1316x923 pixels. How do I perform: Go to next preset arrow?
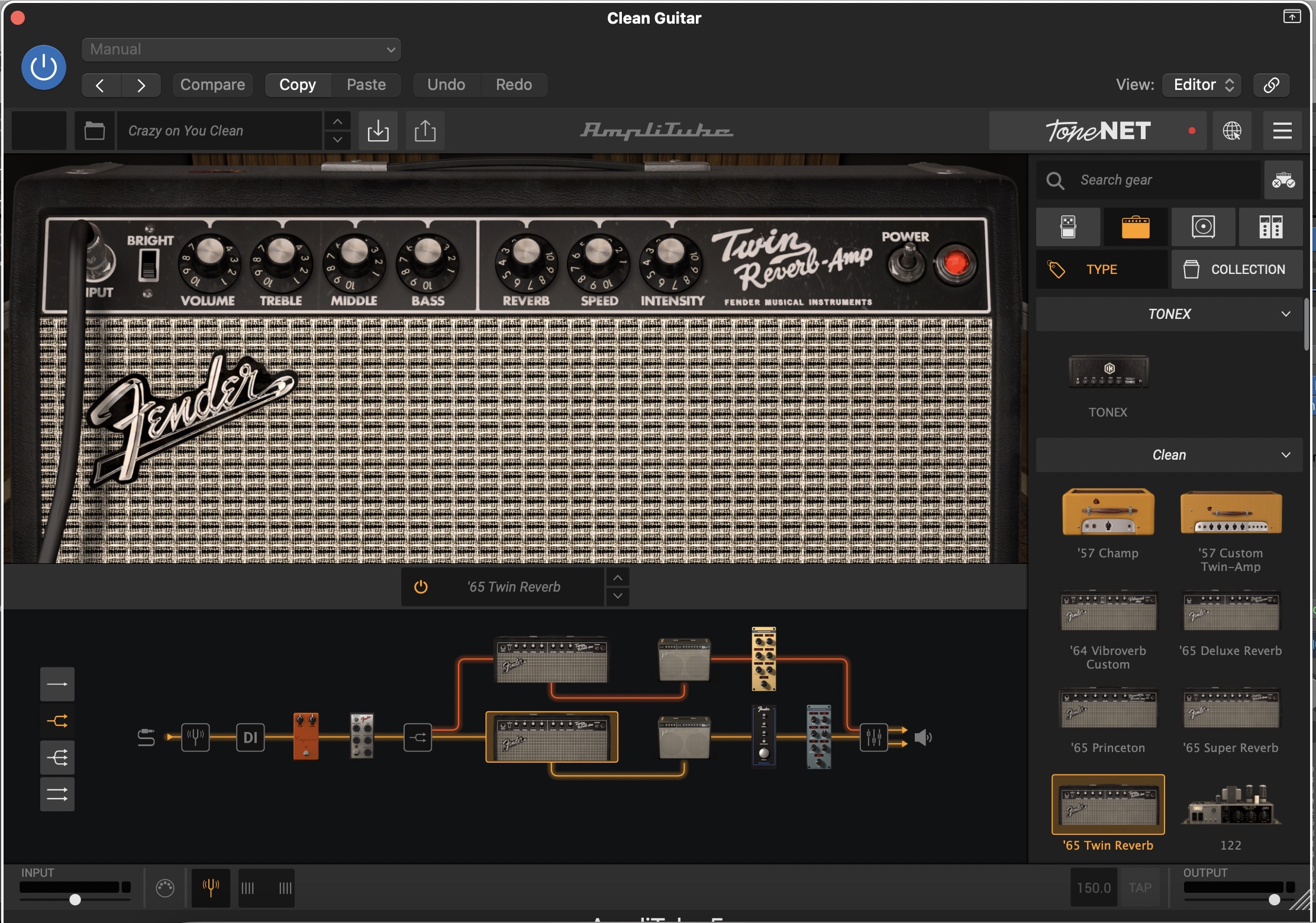(141, 85)
